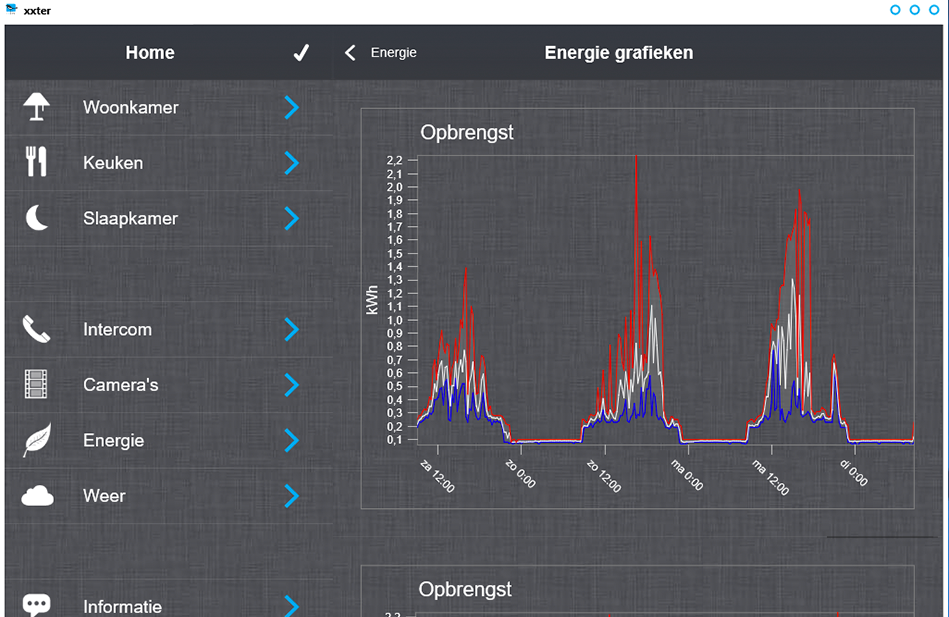Click the first Opbrengst chart title
The height and width of the screenshot is (617, 949).
click(x=467, y=133)
